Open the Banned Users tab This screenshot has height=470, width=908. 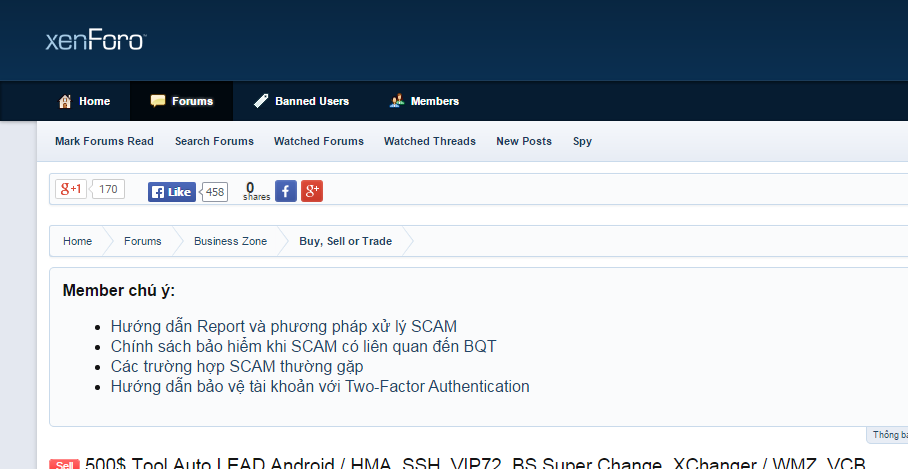tap(302, 101)
